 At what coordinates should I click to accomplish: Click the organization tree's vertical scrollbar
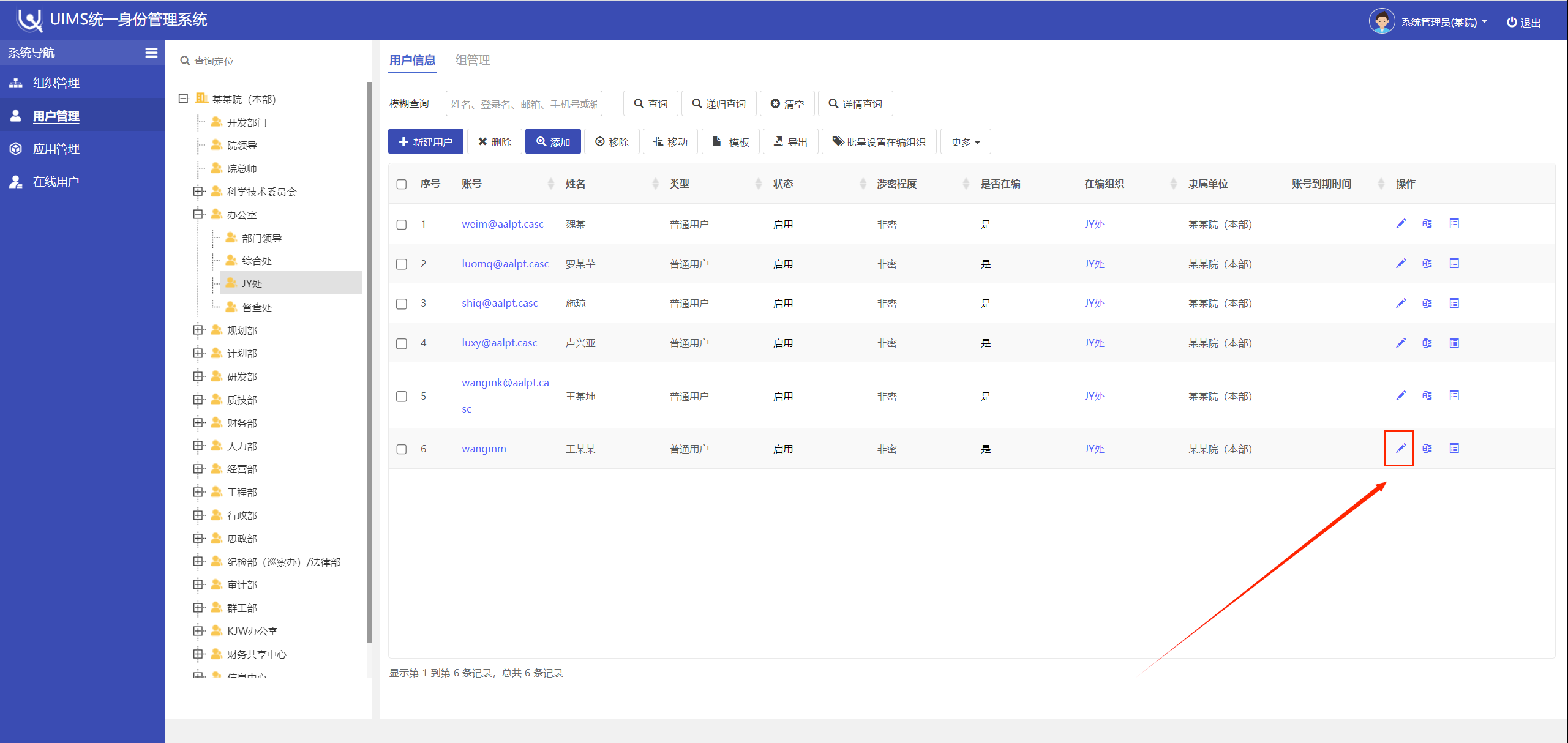[369, 361]
